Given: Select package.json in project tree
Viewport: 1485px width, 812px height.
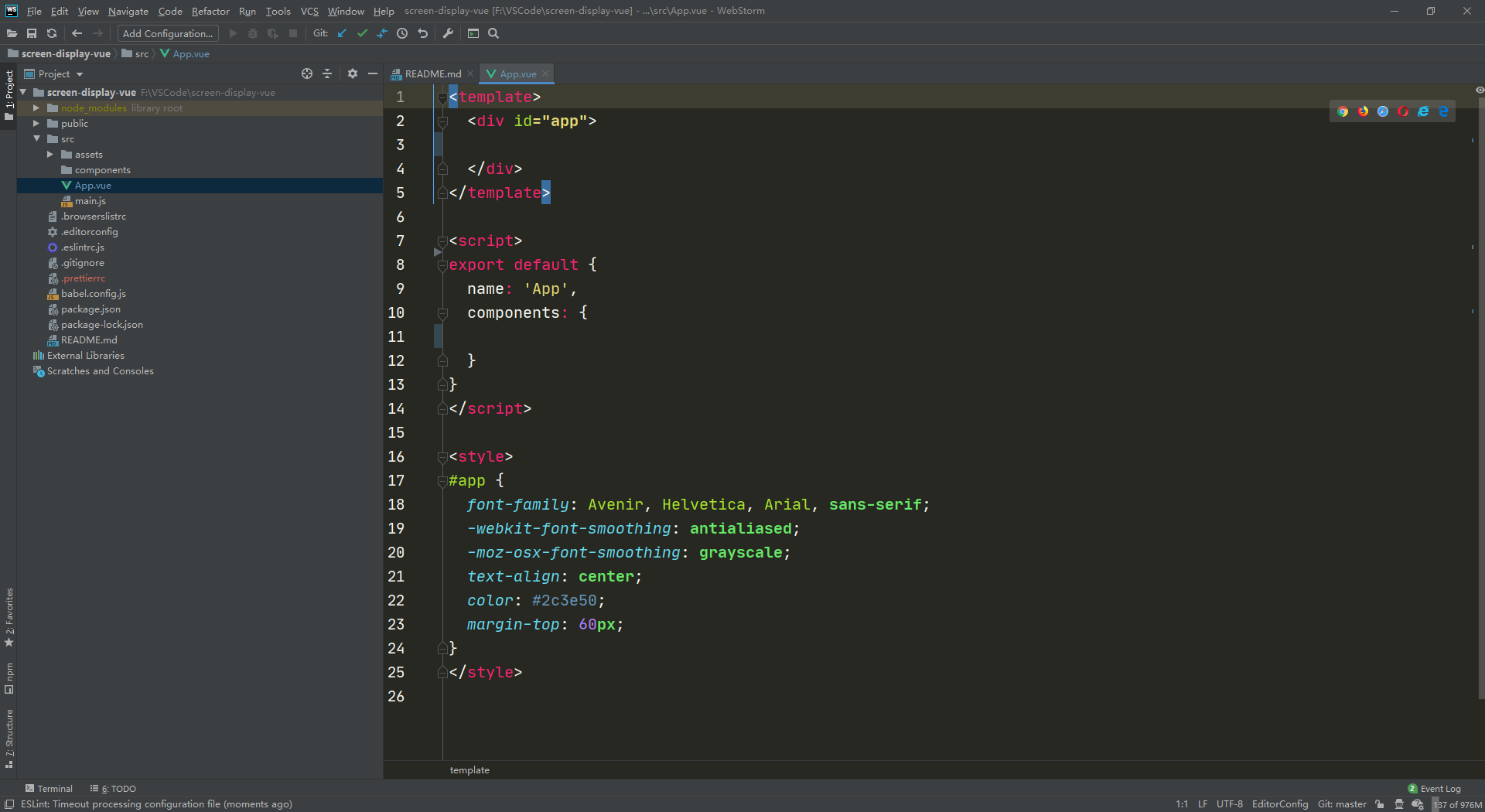Looking at the screenshot, I should [90, 309].
